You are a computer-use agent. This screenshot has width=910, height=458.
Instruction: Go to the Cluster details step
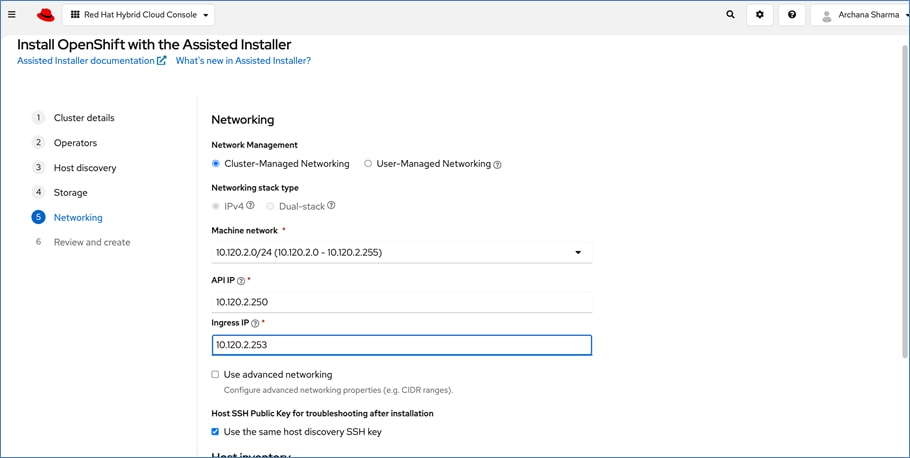point(84,118)
